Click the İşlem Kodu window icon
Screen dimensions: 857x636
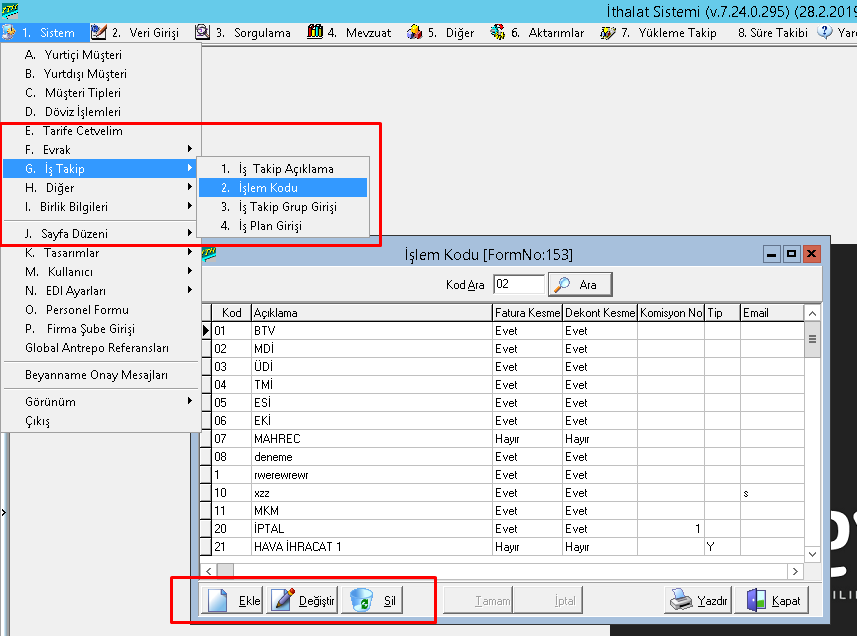[x=209, y=254]
